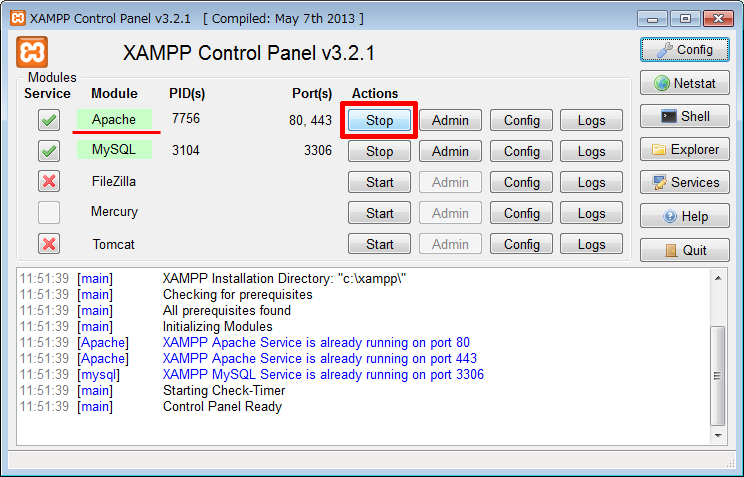The width and height of the screenshot is (744, 477).
Task: Open the MySQL Config menu
Action: point(521,151)
